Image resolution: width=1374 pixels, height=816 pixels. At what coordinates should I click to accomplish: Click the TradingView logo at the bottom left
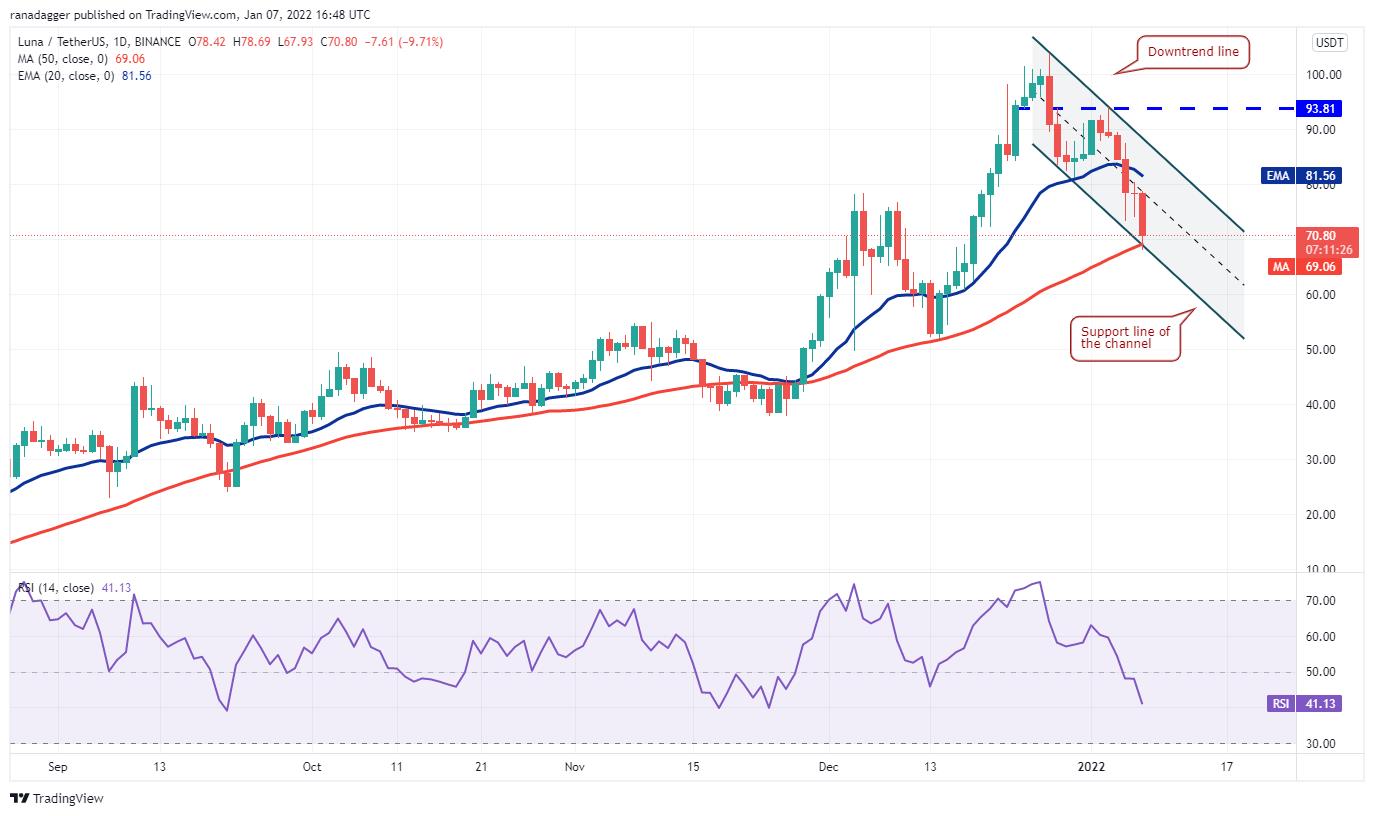tap(57, 798)
